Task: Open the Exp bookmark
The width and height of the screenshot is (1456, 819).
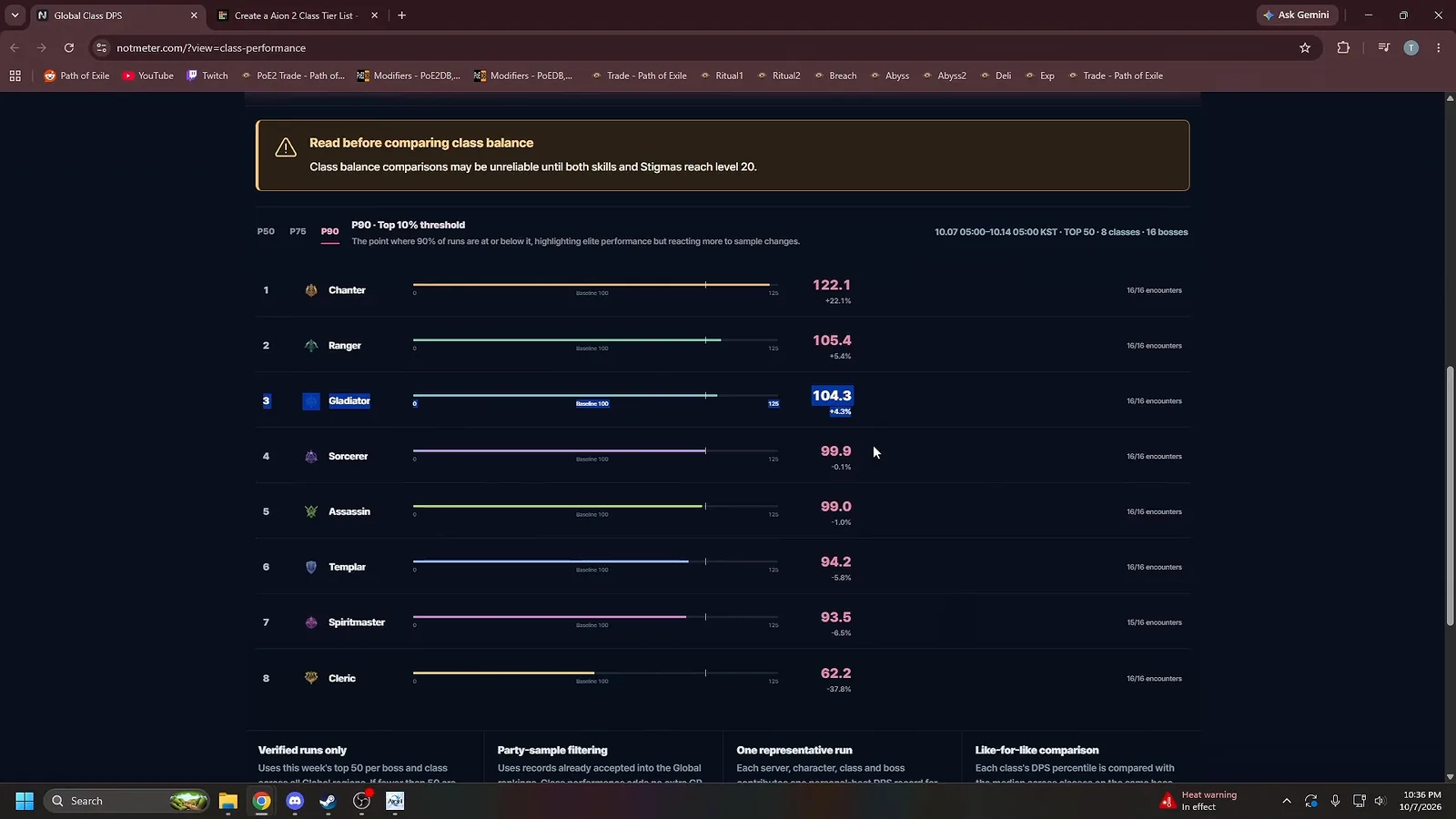Action: pos(1039,76)
